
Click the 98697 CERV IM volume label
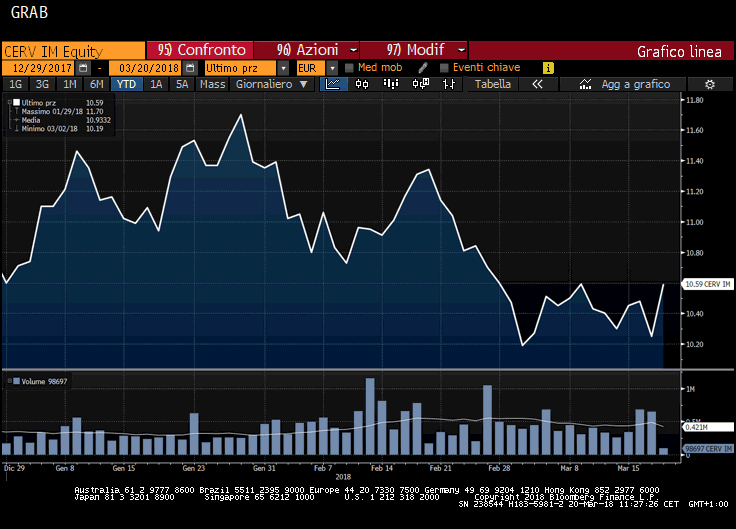(707, 449)
